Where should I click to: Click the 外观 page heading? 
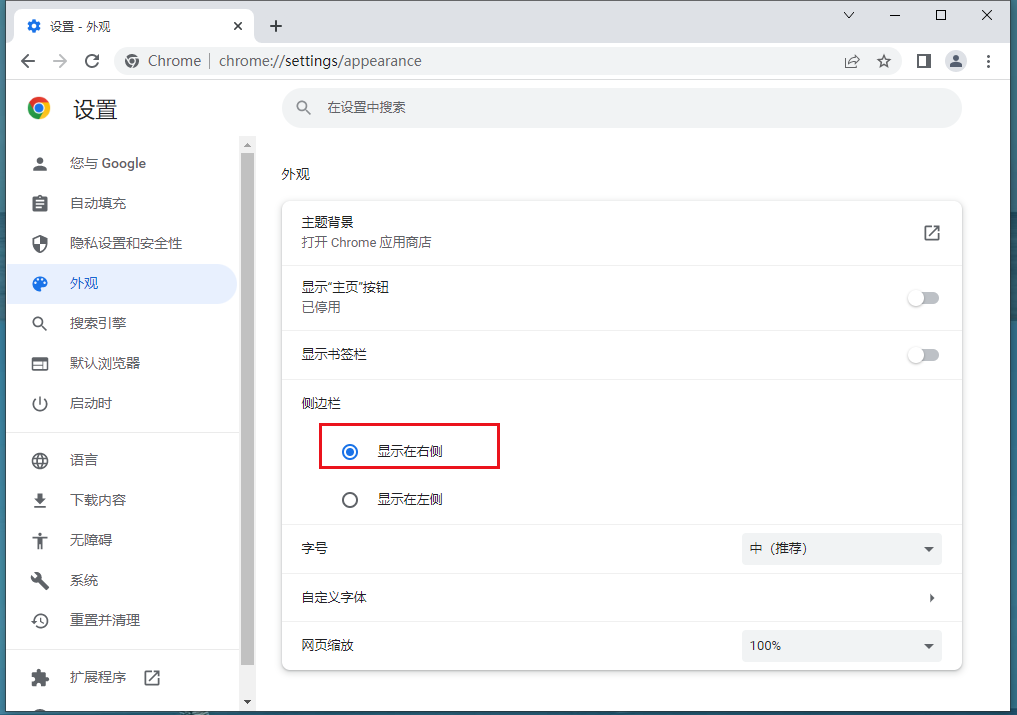(x=296, y=175)
